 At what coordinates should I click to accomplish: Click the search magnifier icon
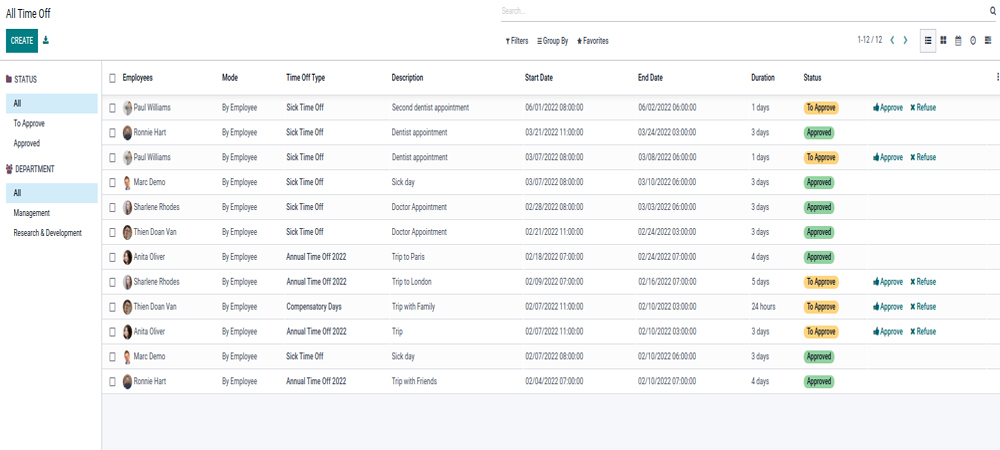tap(993, 11)
